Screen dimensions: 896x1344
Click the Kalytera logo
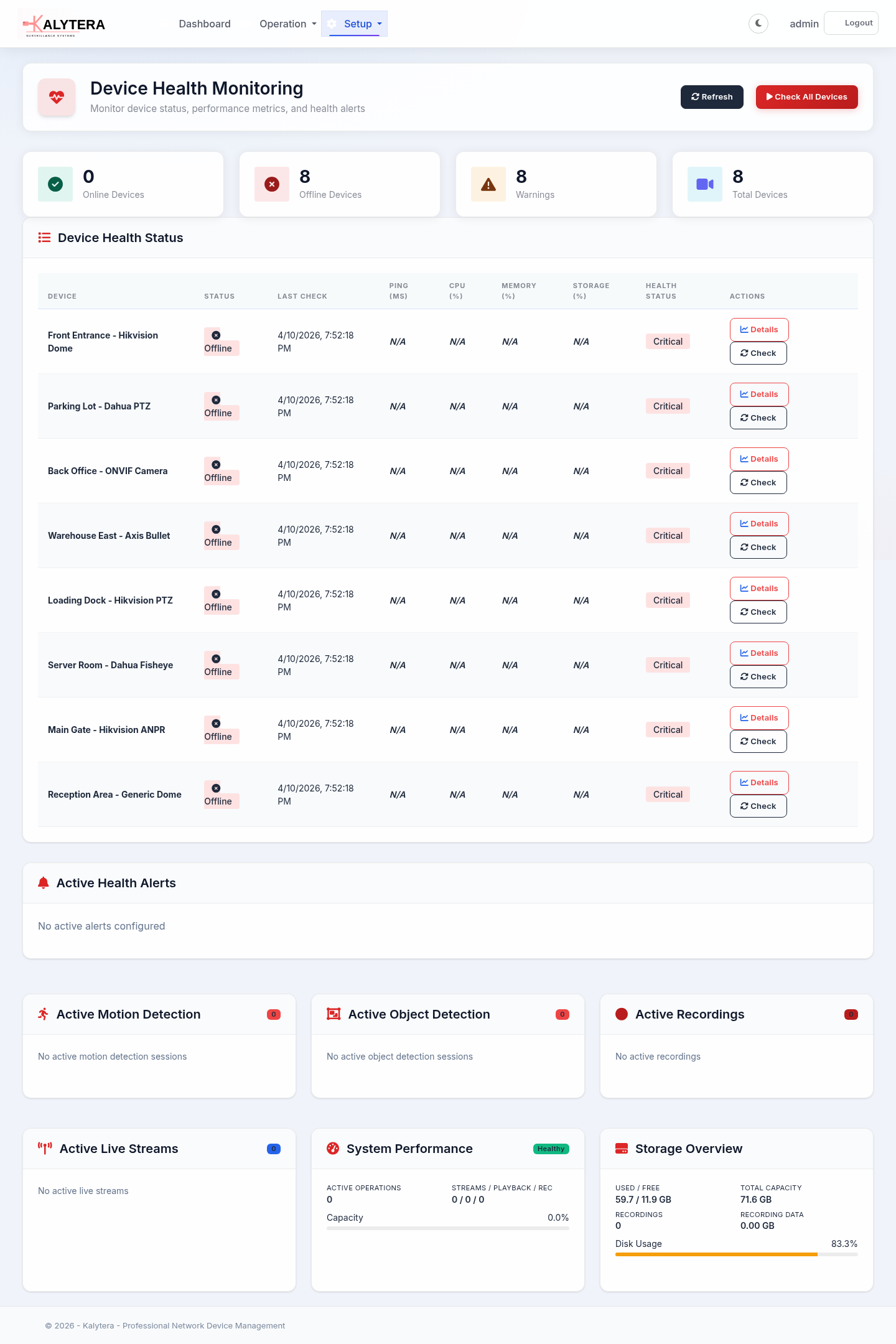[x=64, y=25]
